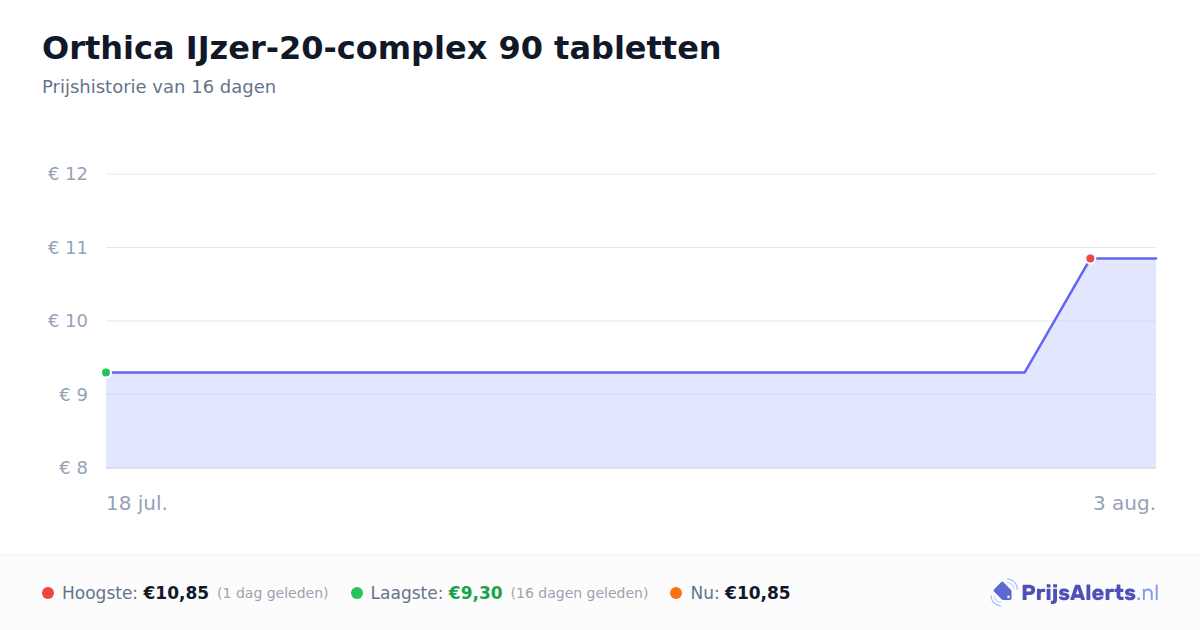This screenshot has height=630, width=1200.
Task: Click the Laagste €9,30 price value
Action: [475, 593]
